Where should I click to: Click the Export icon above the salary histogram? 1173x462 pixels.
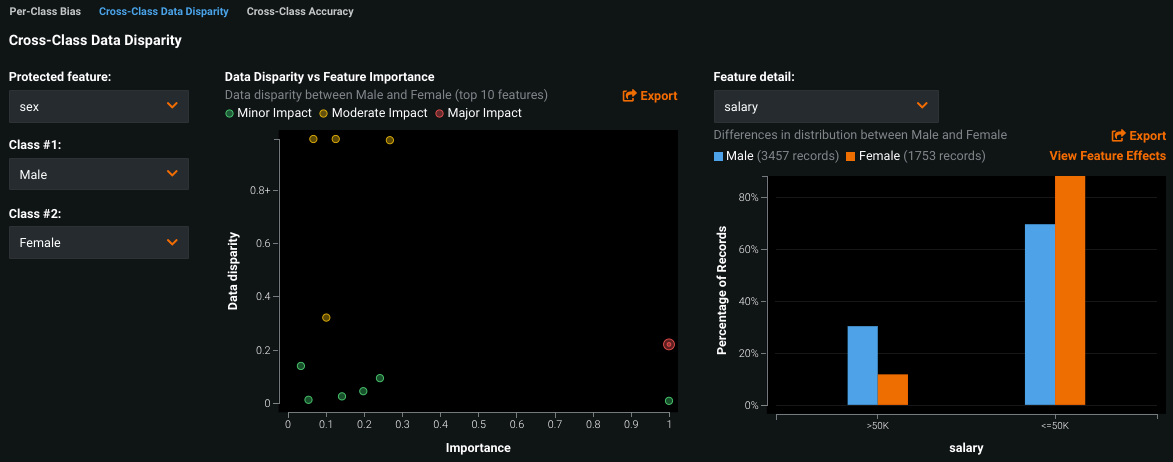[1119, 136]
